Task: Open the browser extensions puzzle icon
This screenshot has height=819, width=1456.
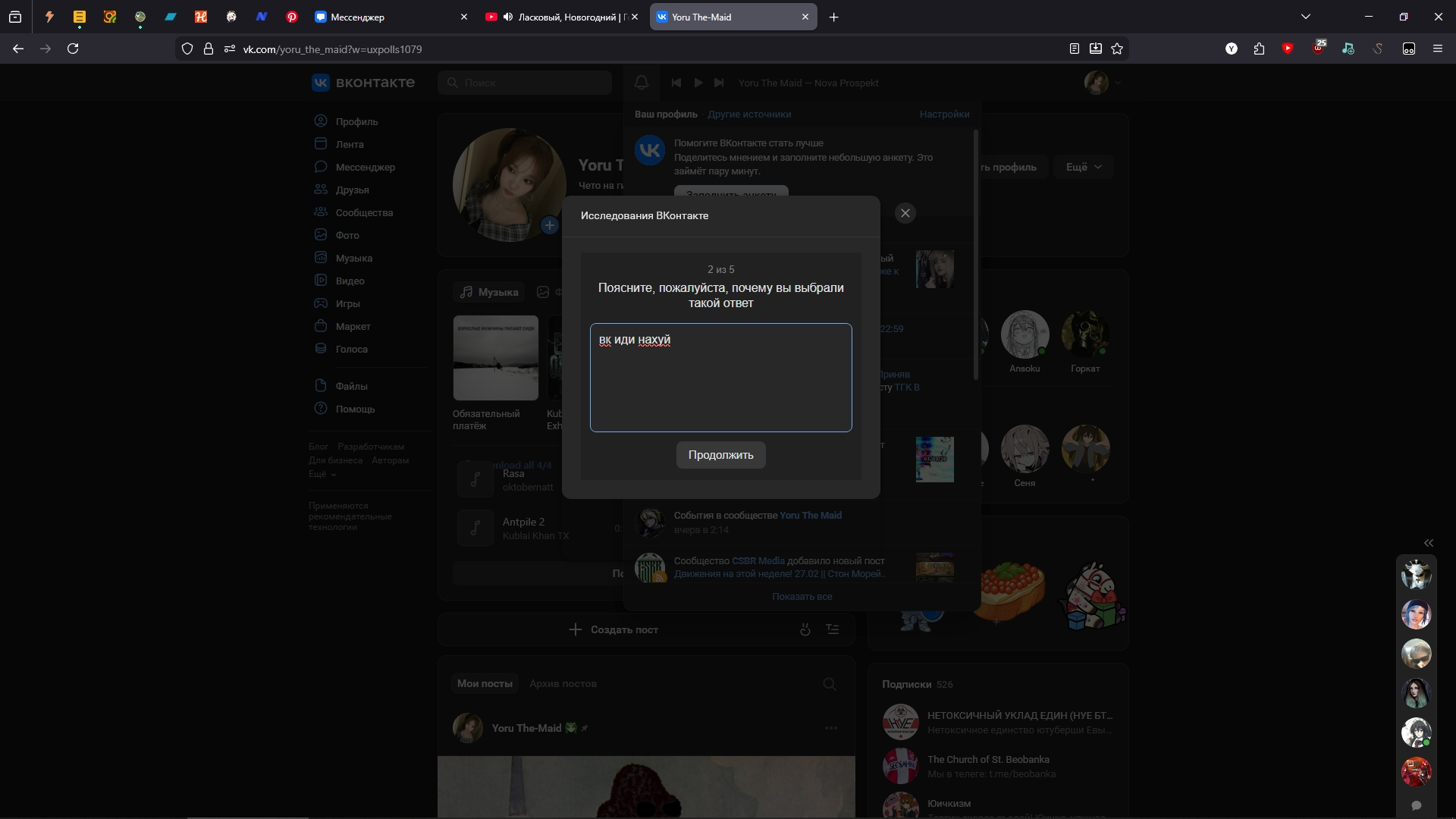Action: 1260,49
